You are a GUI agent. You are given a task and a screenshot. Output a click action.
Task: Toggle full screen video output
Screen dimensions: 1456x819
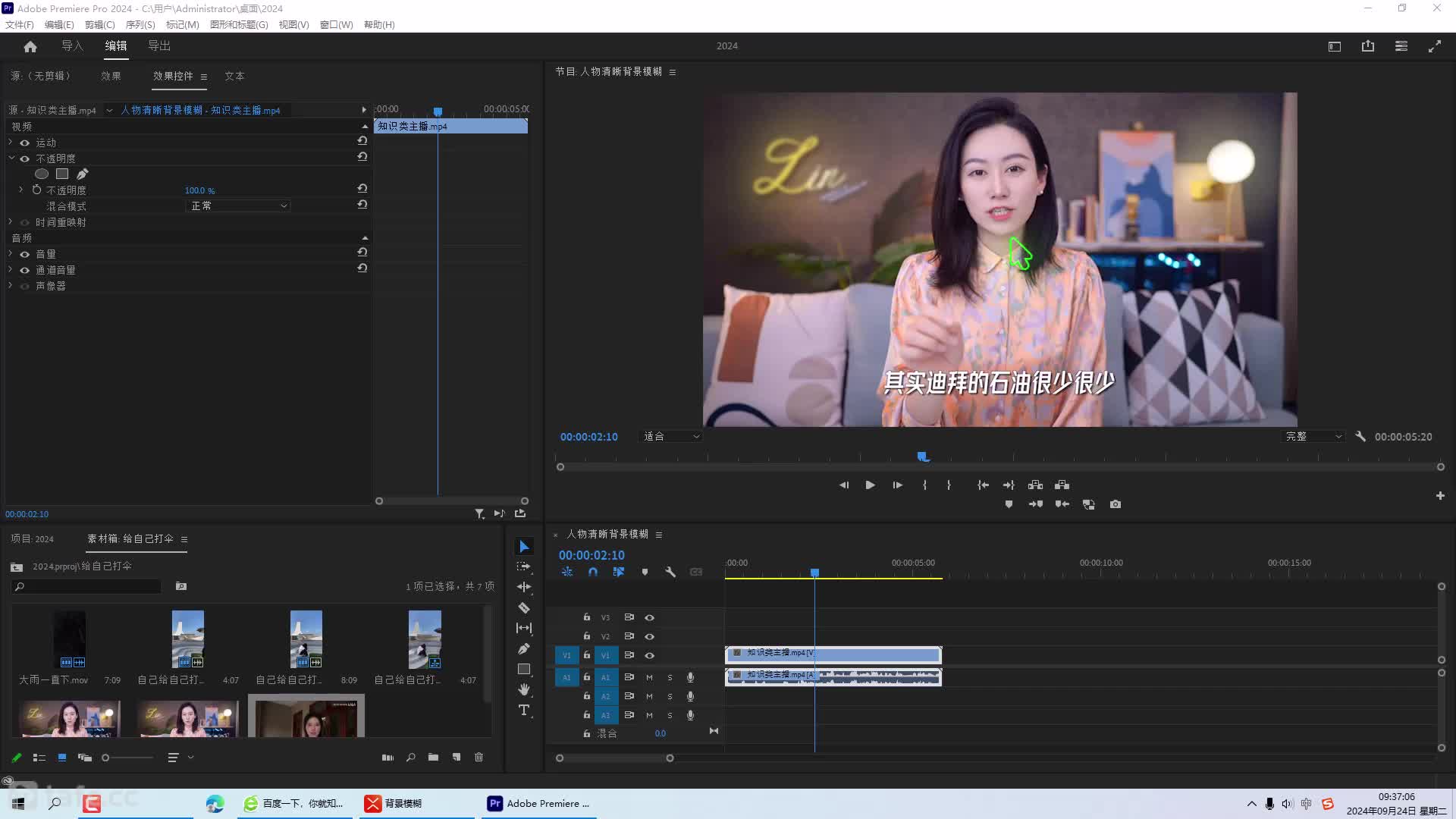coord(1435,46)
